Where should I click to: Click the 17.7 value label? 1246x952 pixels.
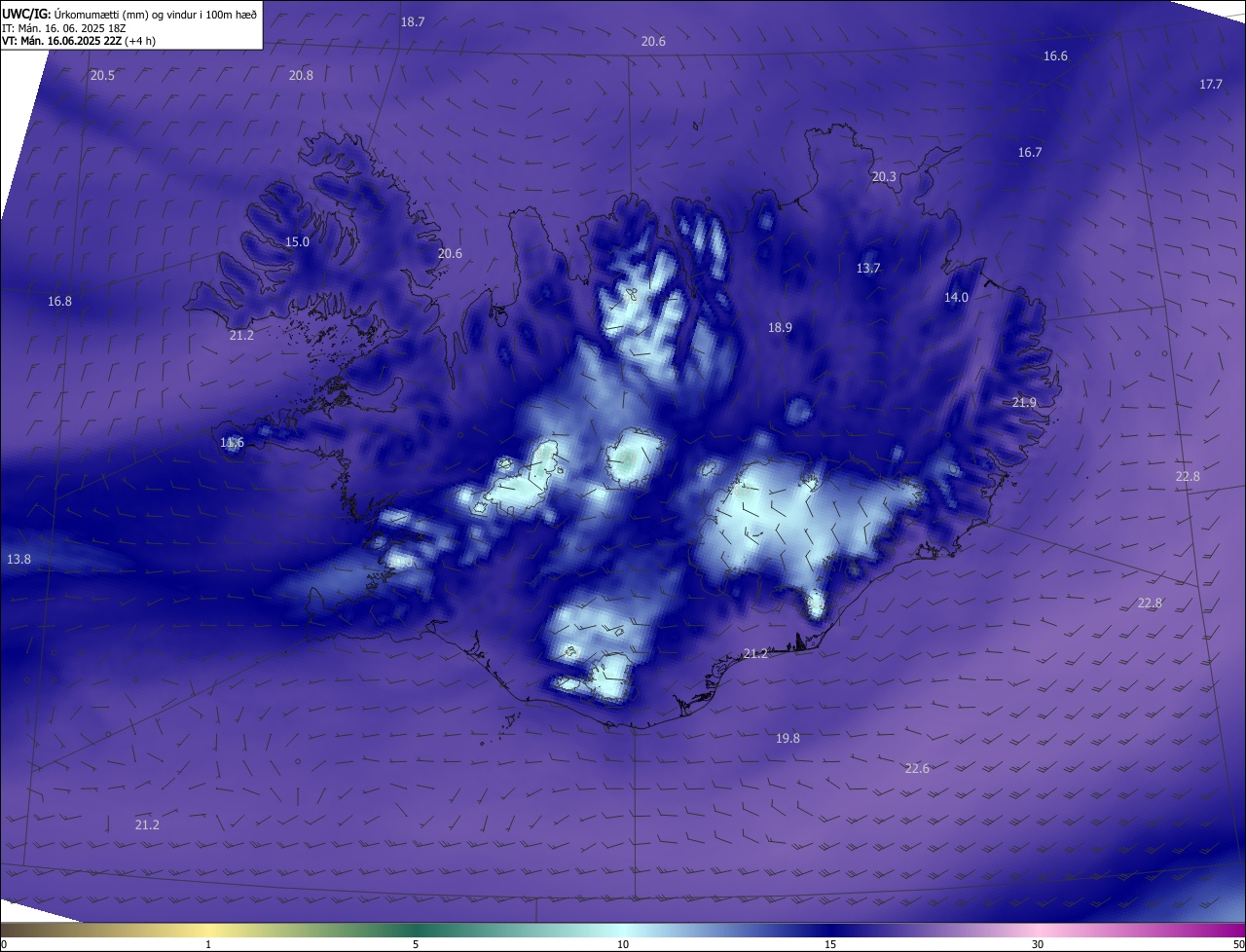[1210, 85]
